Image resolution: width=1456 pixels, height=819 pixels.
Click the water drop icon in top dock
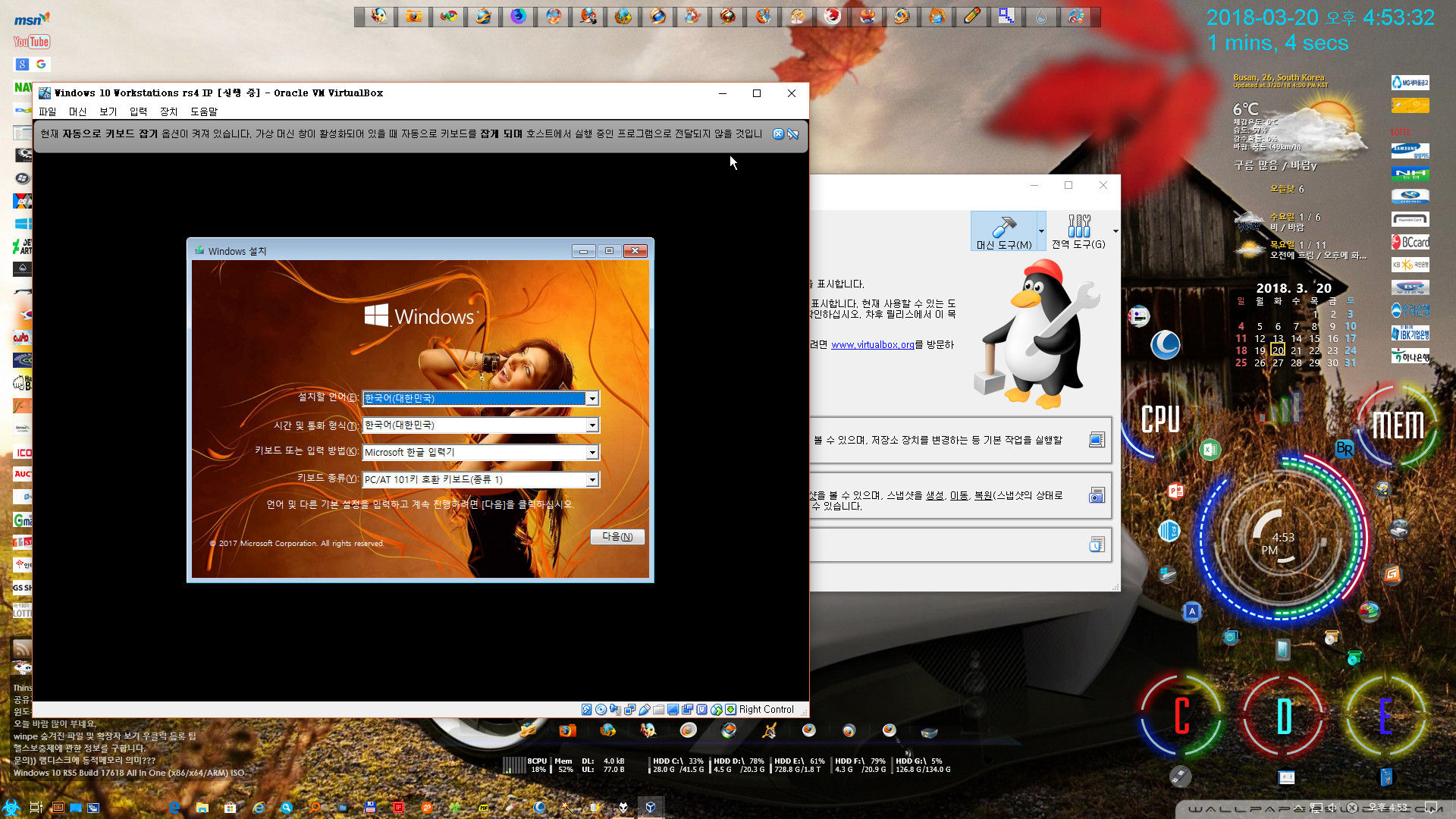tap(1041, 16)
